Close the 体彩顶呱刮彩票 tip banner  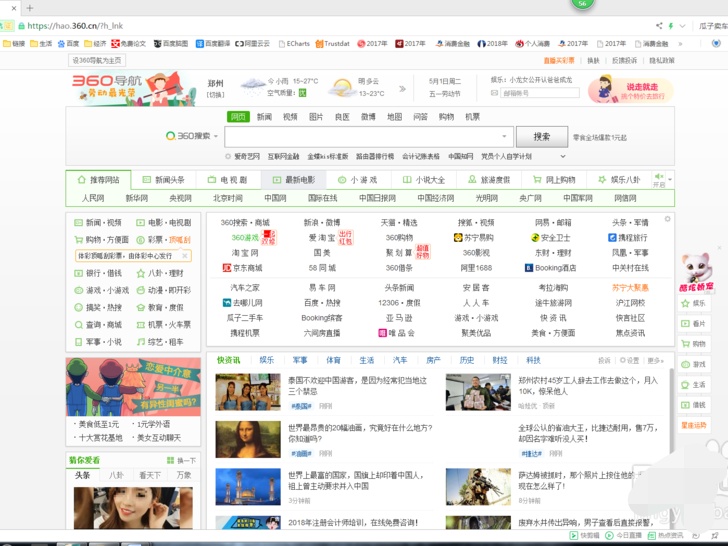[x=185, y=256]
